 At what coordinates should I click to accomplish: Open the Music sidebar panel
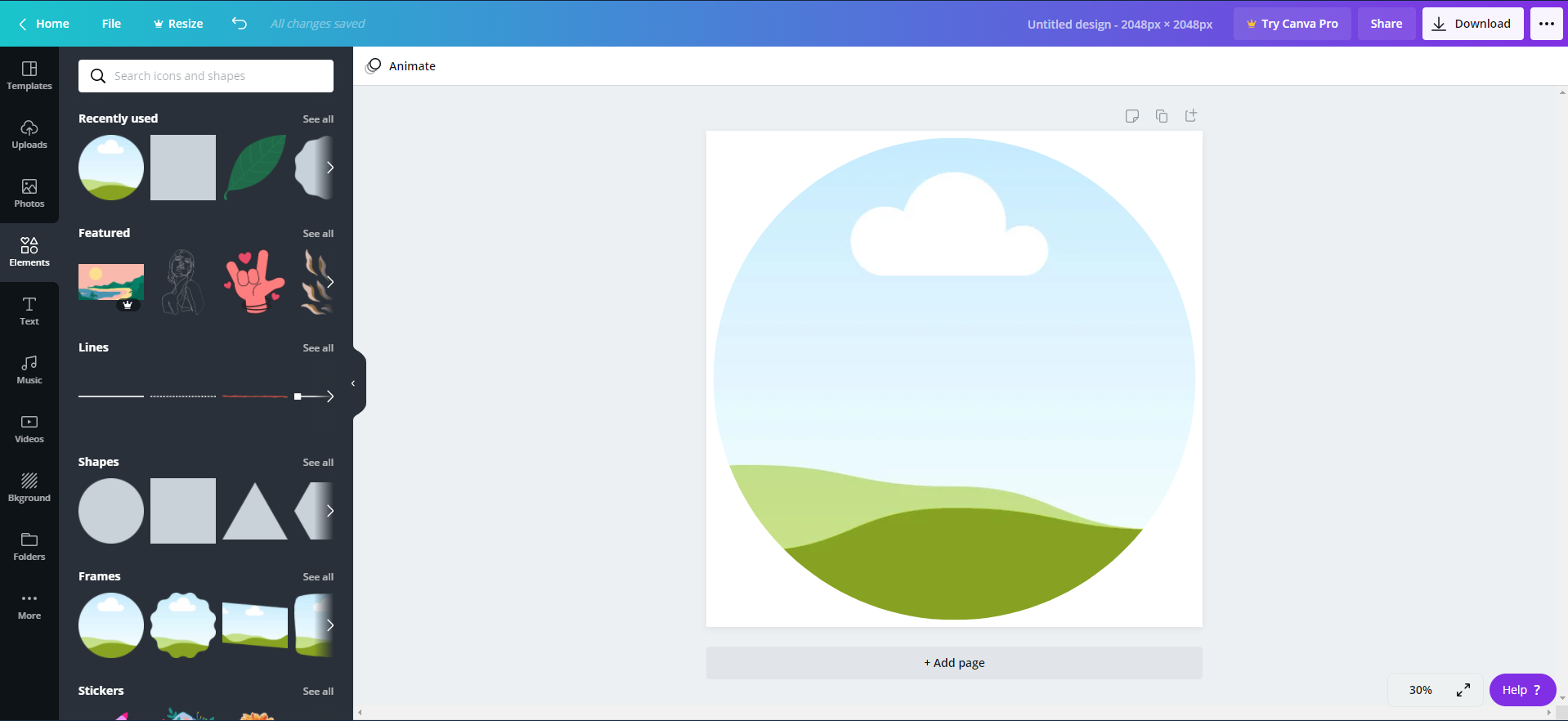tap(29, 370)
